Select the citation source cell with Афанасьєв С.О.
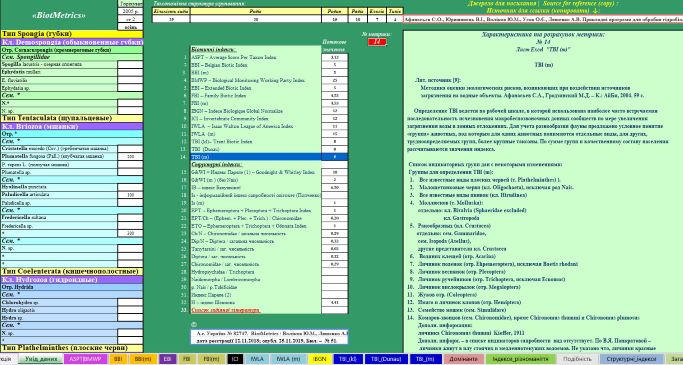The height and width of the screenshot is (365, 683). click(543, 19)
